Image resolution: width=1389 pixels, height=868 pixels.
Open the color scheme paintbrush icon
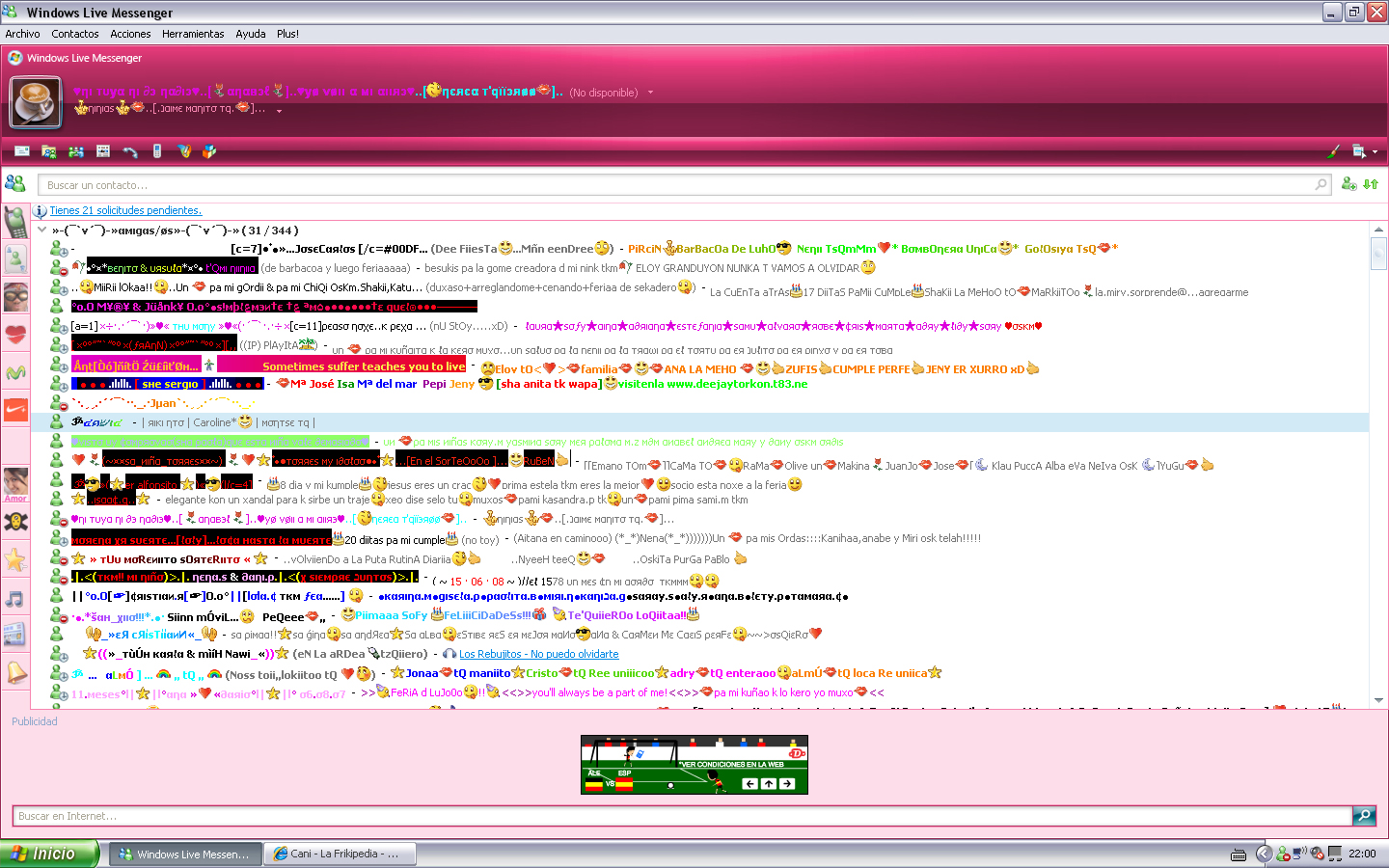pyautogui.click(x=1334, y=151)
